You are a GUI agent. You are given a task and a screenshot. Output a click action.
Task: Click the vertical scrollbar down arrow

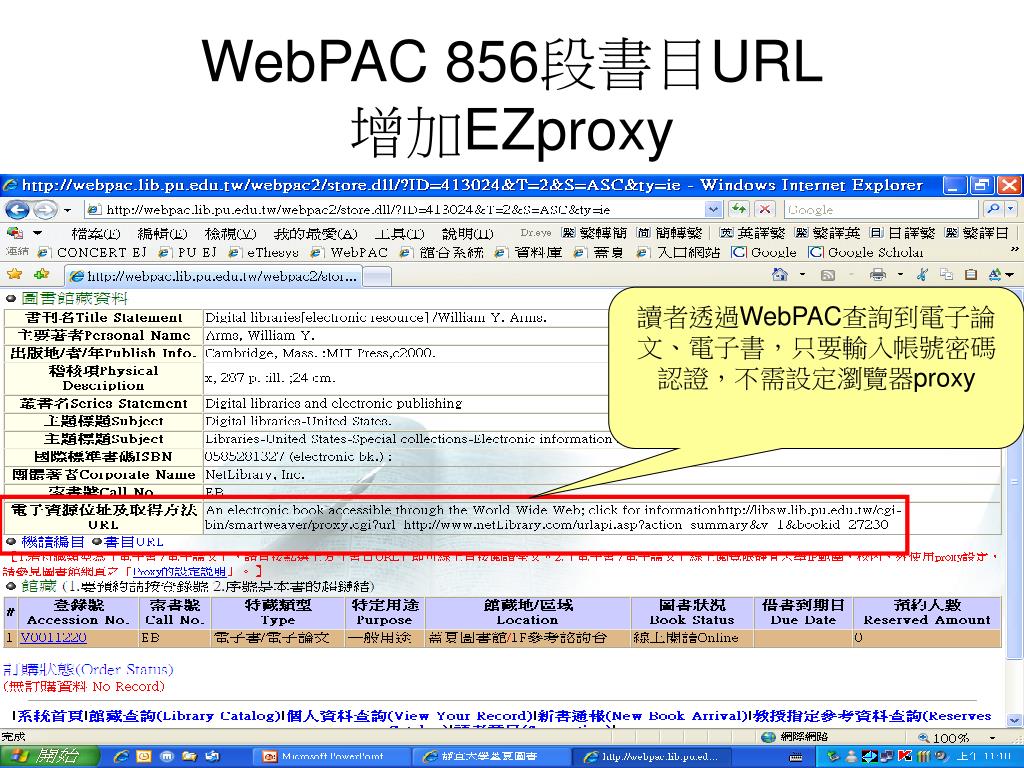tap(1016, 722)
